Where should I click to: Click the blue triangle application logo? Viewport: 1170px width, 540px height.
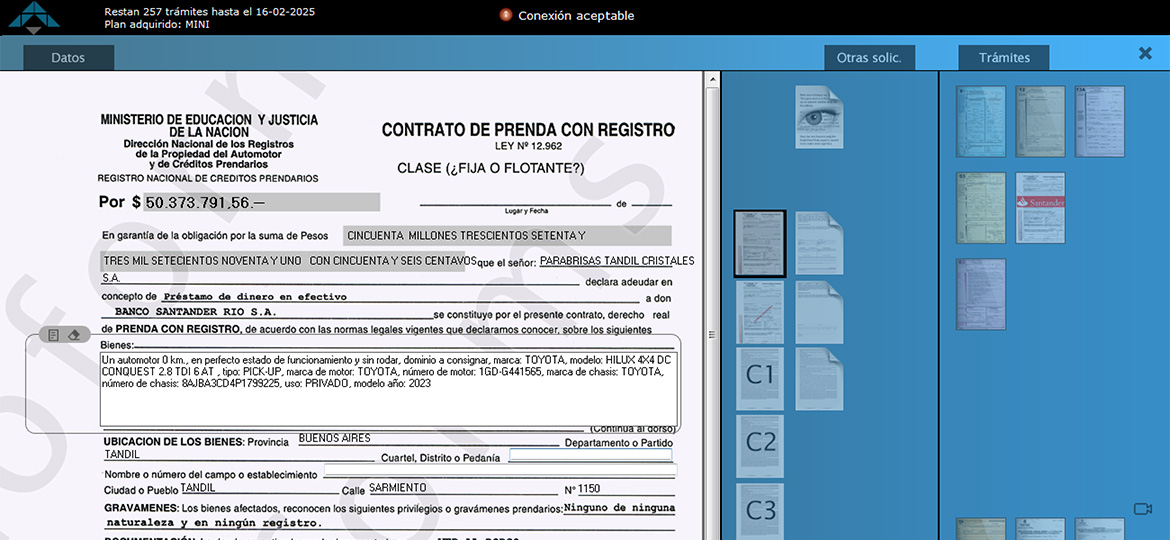(34, 16)
